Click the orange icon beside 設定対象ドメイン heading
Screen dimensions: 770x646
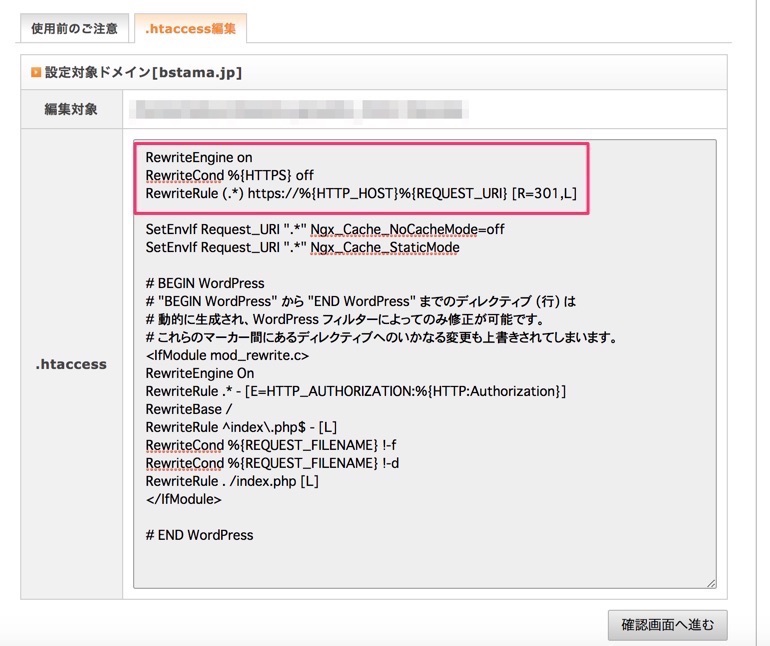(35, 73)
